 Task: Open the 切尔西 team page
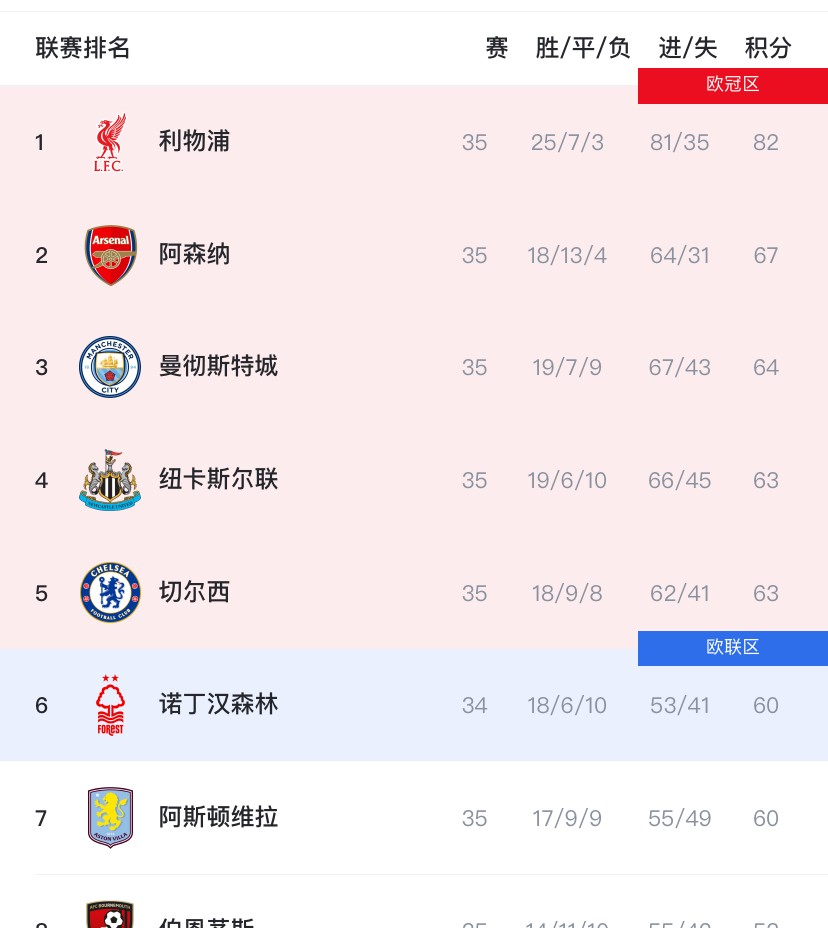coord(194,592)
